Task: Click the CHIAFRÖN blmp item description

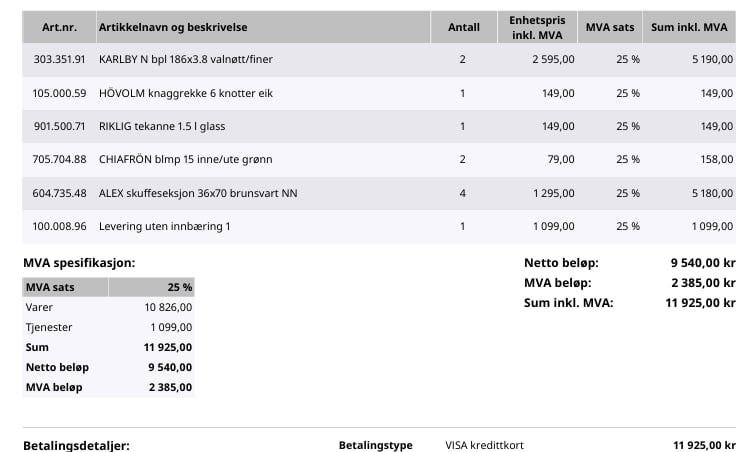Action: (185, 159)
